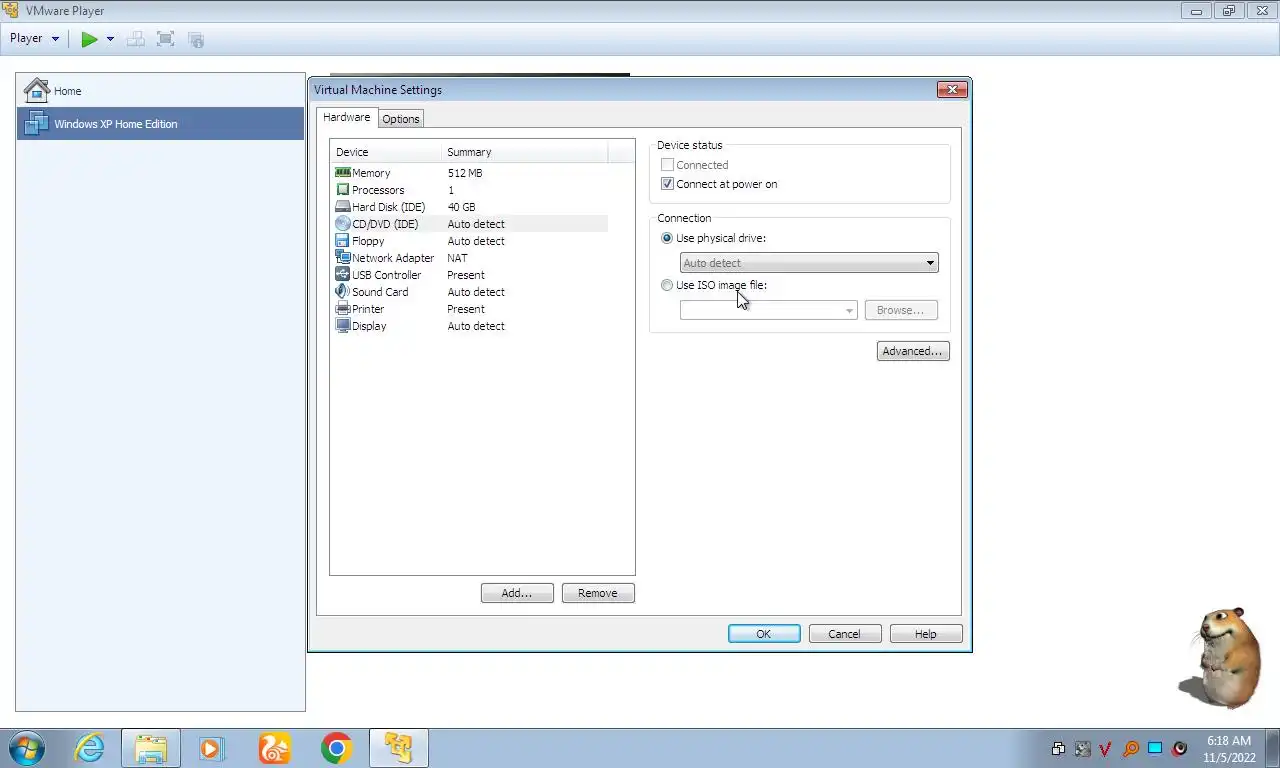Viewport: 1280px width, 768px height.
Task: Click the NAT network summary value
Action: pos(457,258)
